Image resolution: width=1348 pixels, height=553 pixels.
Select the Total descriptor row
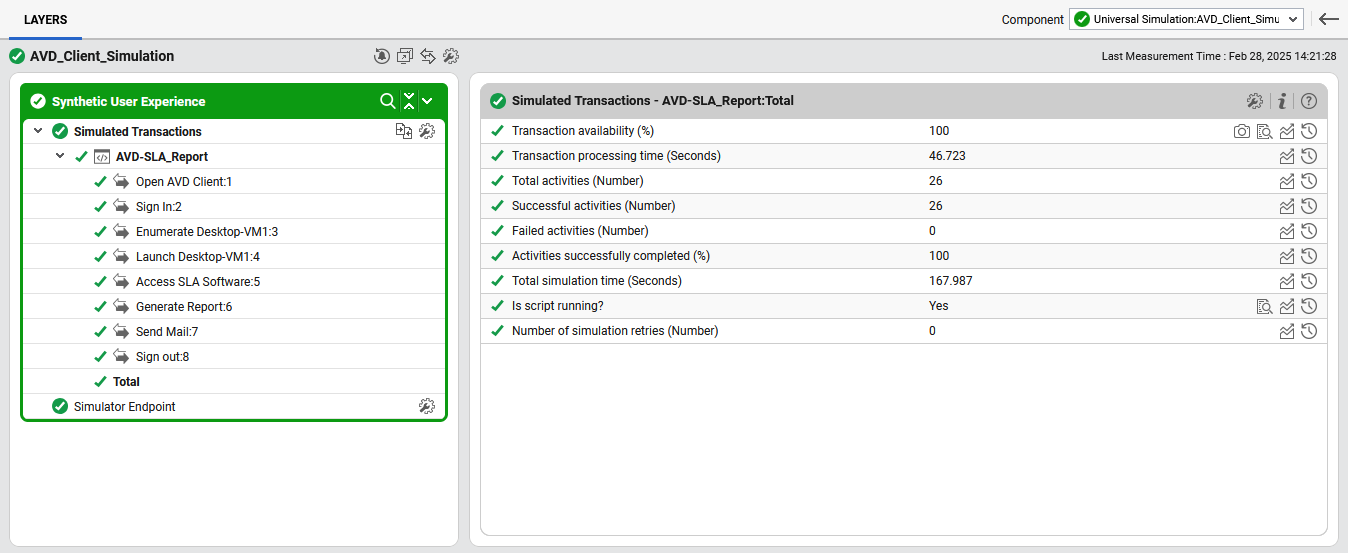tap(126, 381)
